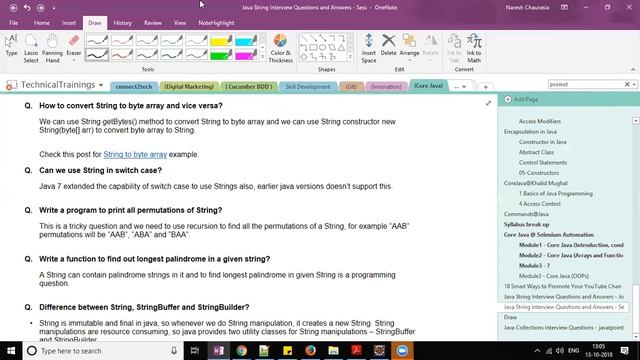Clear the search box text
Viewport: 640px width, 360px height.
click(627, 84)
